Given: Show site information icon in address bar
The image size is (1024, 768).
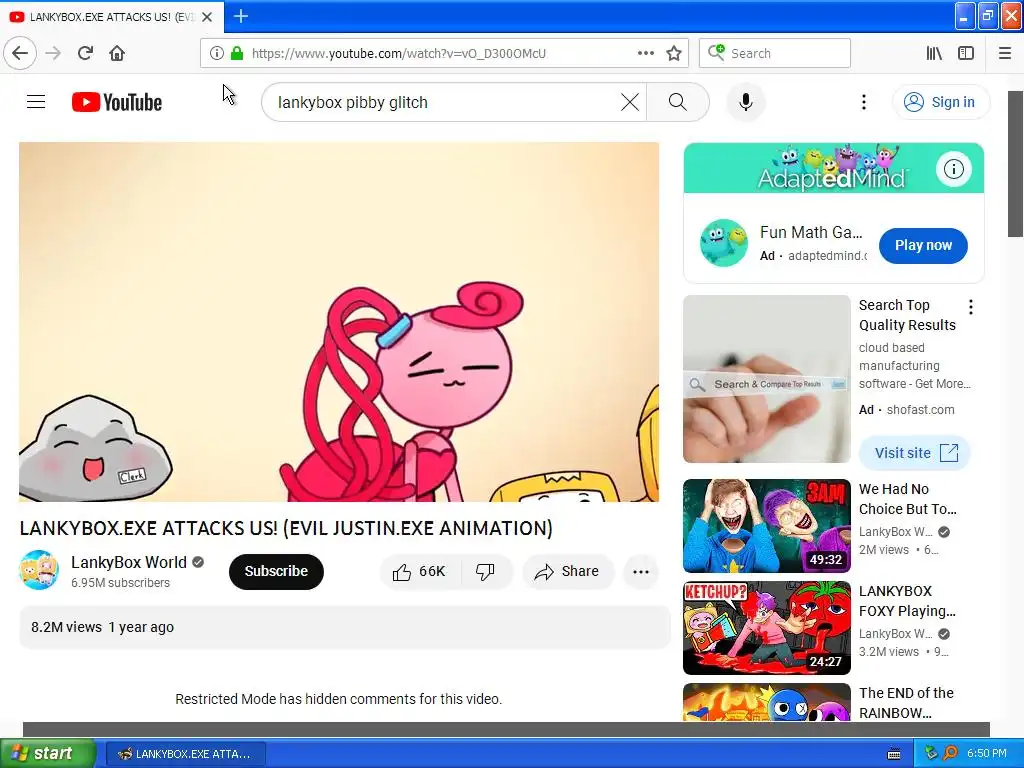Looking at the screenshot, I should pos(216,53).
